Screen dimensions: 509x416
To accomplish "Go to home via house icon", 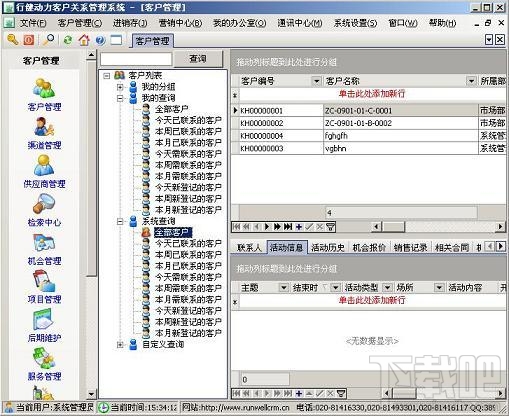I will (84, 40).
